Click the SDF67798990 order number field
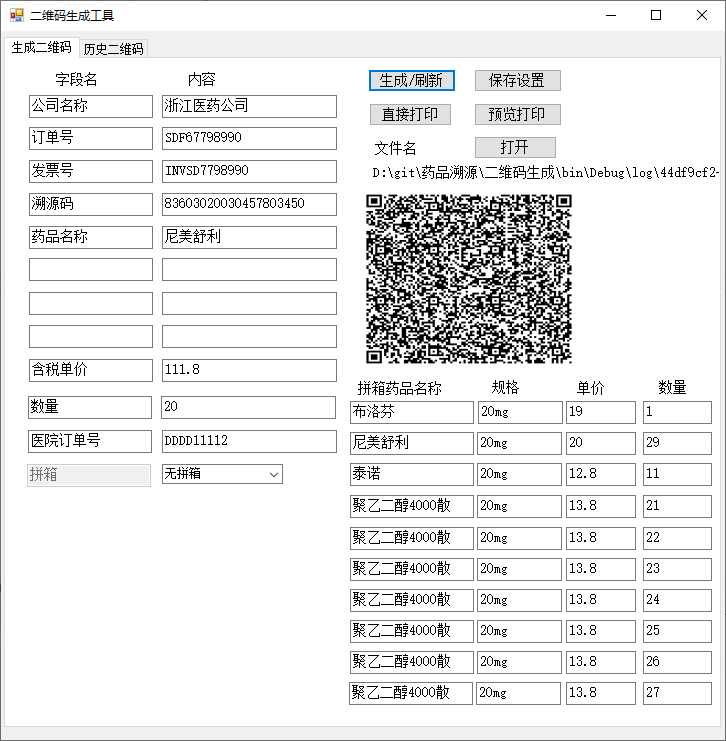The image size is (726, 741). point(249,138)
